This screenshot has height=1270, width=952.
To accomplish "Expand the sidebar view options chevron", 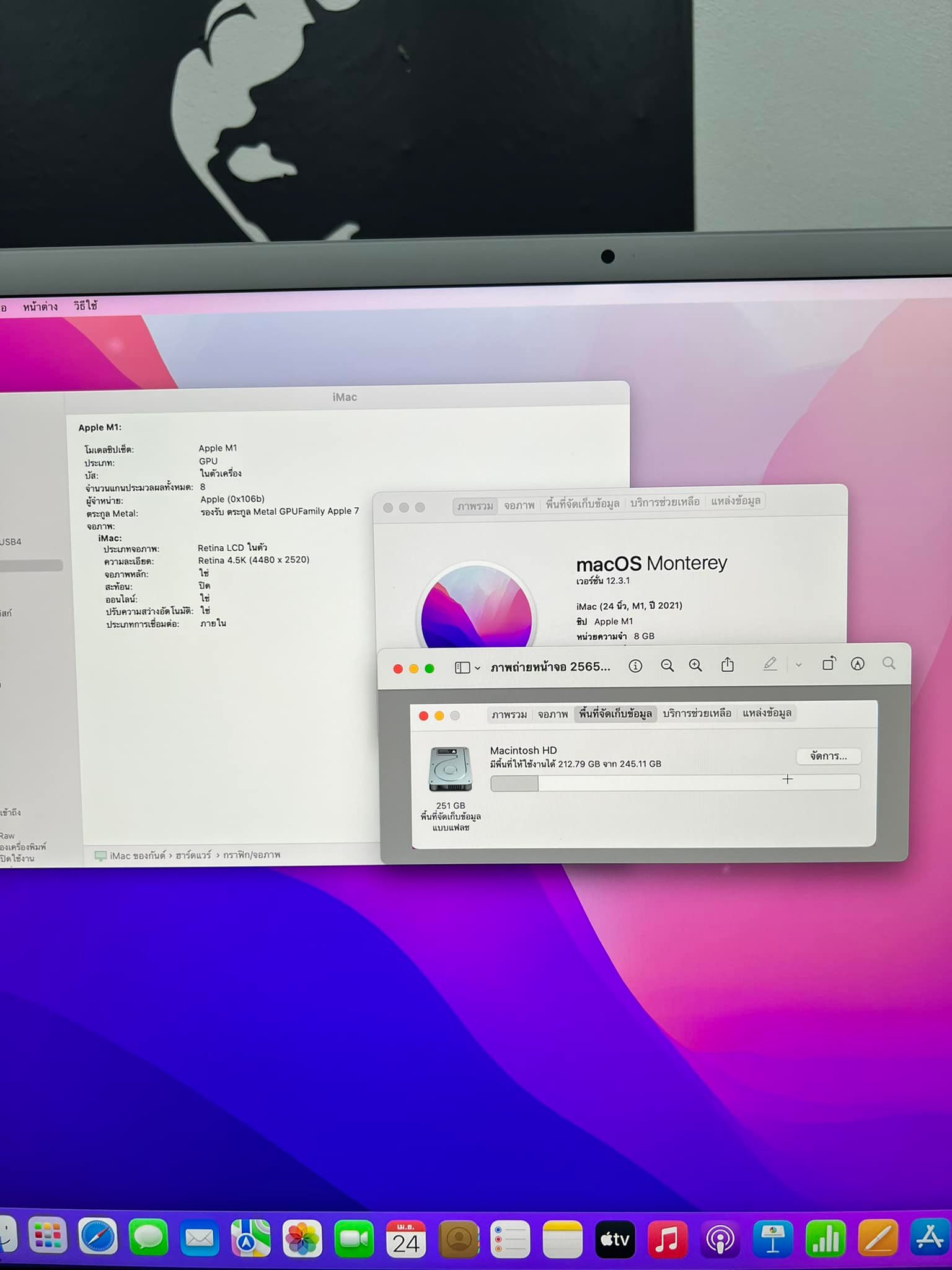I will (x=477, y=668).
